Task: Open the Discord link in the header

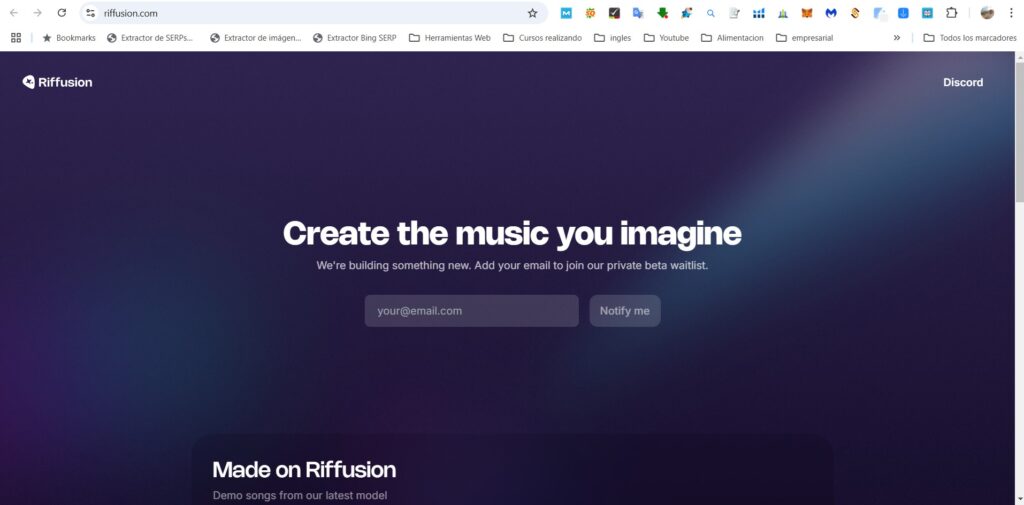Action: coord(963,82)
